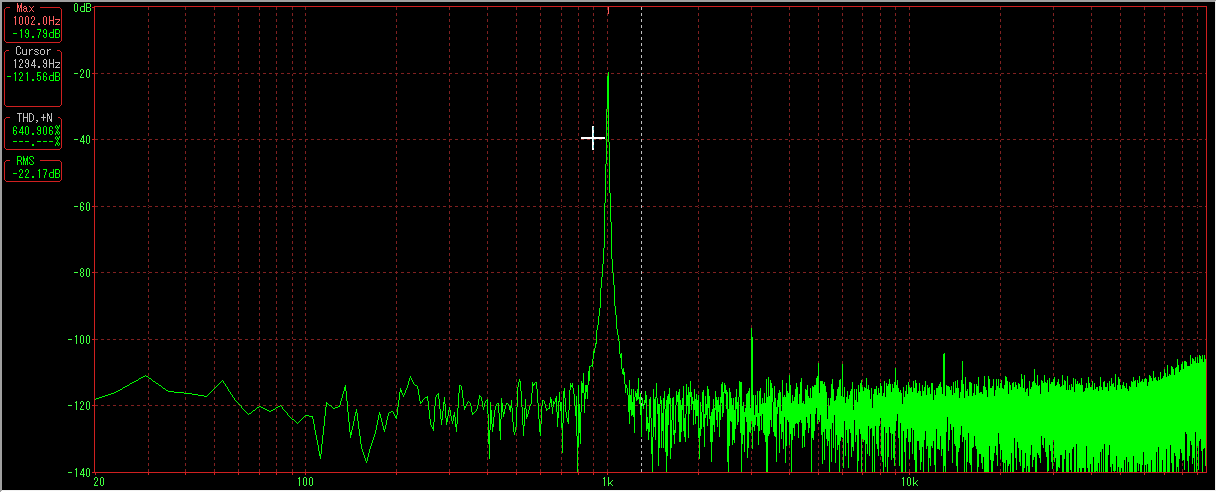Click the -40 label on vertical axis
The height and width of the screenshot is (492, 1217).
[x=82, y=140]
